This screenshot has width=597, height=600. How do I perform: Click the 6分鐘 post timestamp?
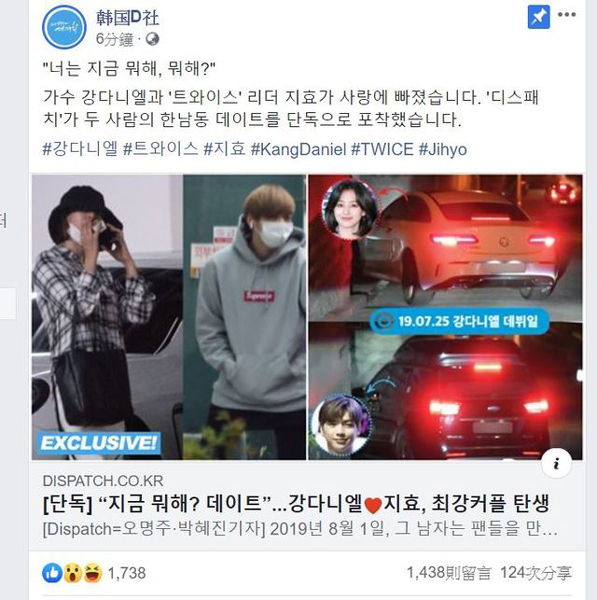click(114, 39)
